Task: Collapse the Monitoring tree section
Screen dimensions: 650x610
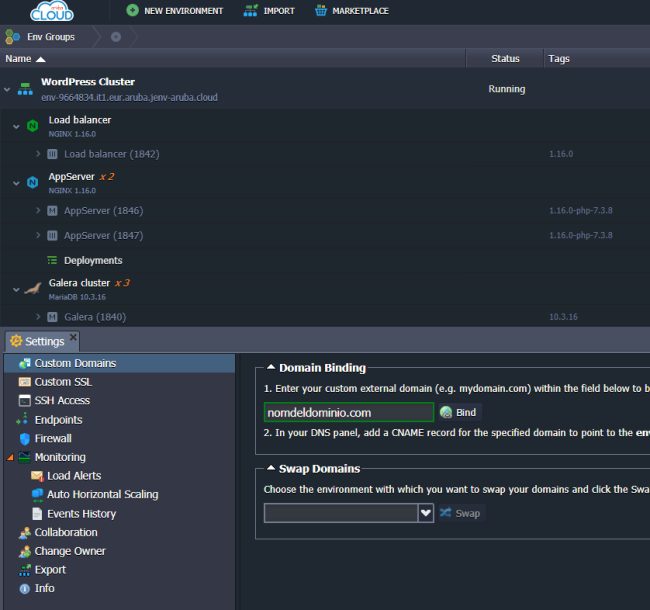Action: [x=10, y=457]
